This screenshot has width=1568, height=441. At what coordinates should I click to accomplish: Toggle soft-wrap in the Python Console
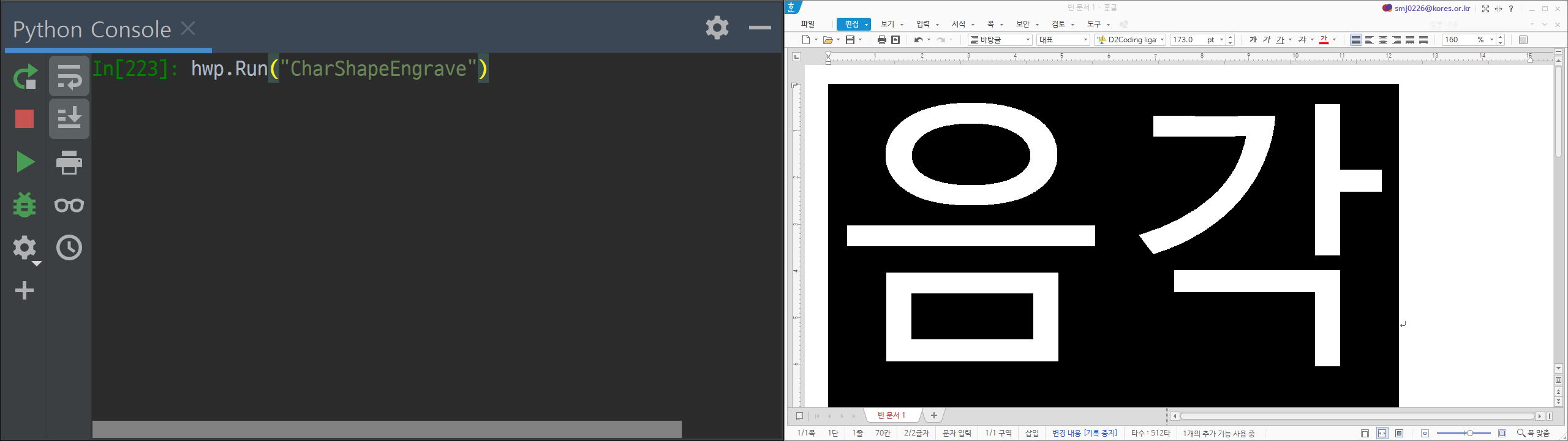[x=69, y=77]
